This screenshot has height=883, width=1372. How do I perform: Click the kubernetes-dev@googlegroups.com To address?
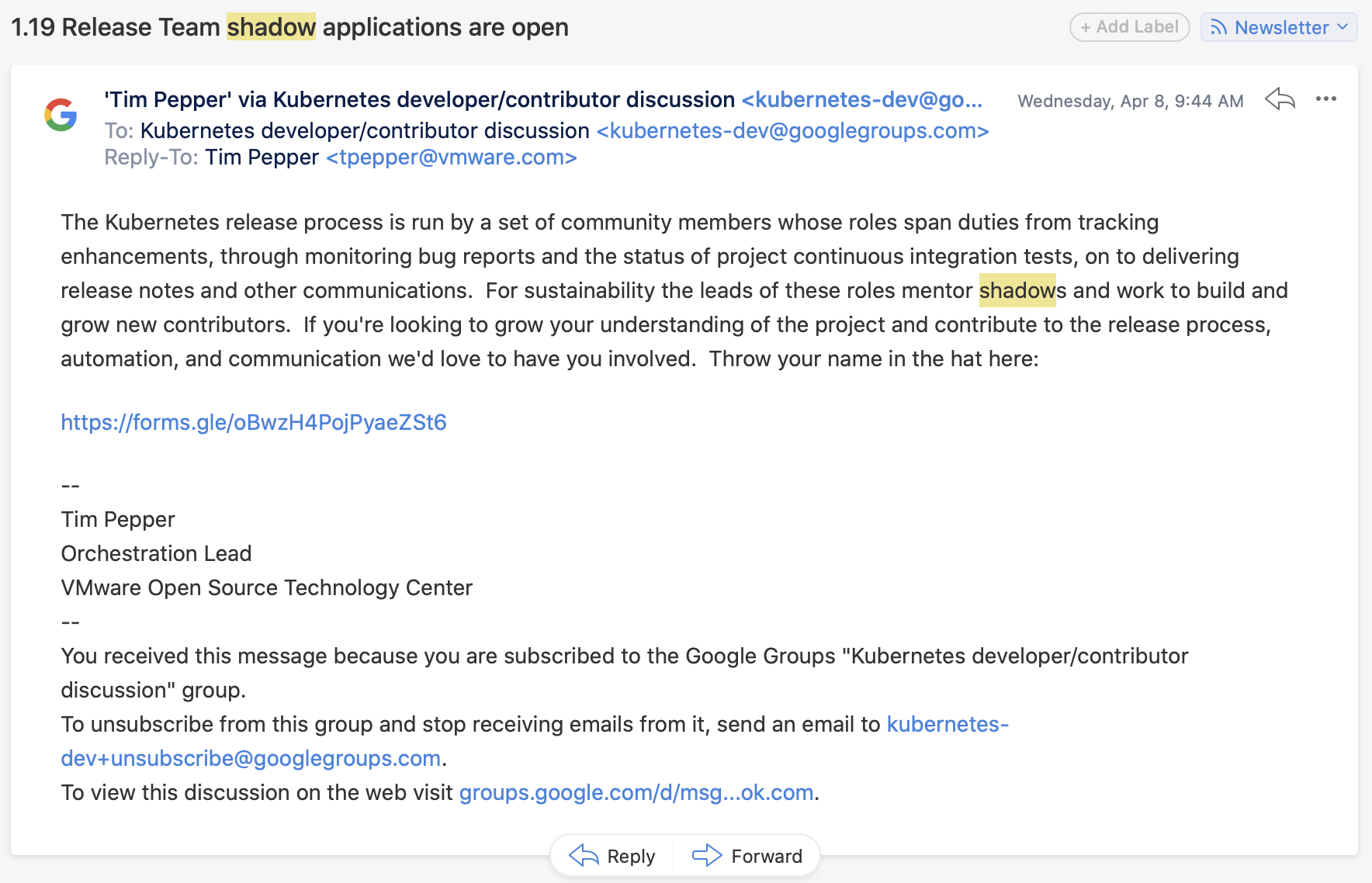[x=792, y=131]
